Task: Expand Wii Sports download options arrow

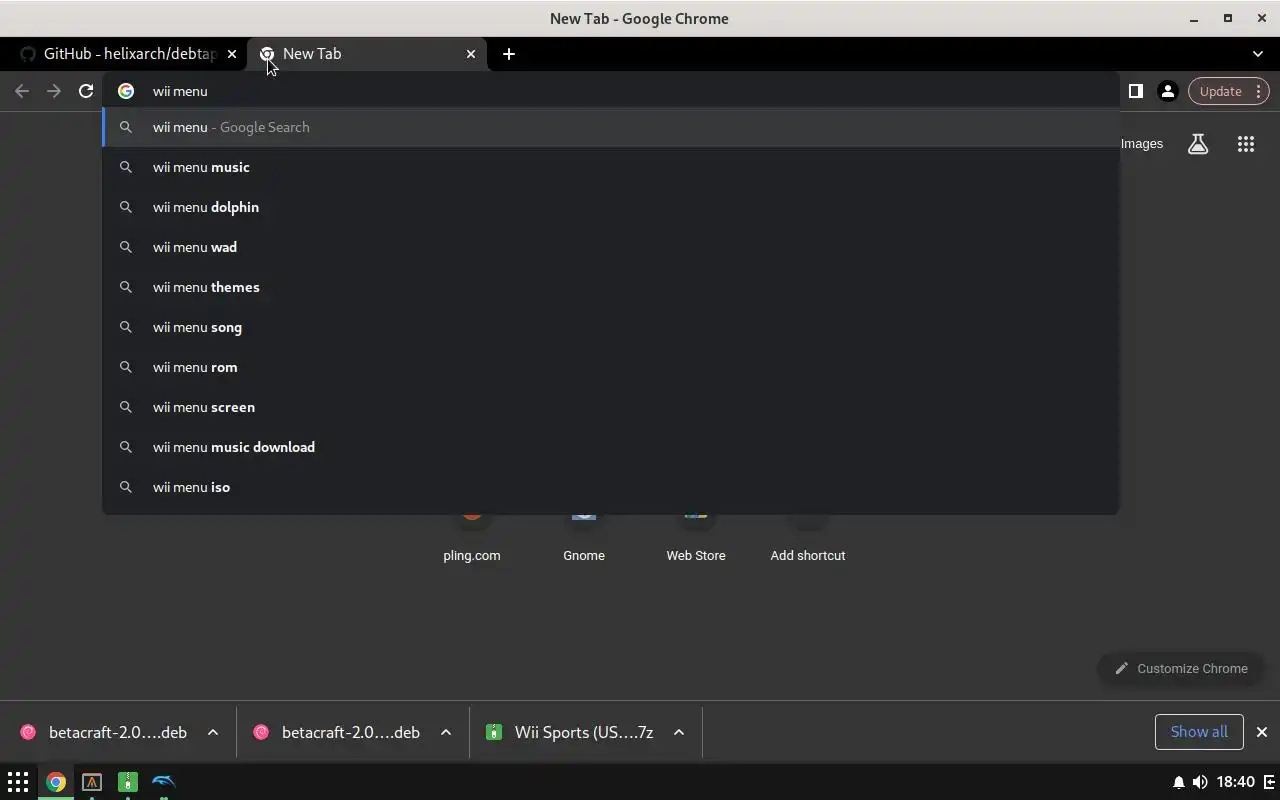Action: pos(679,732)
